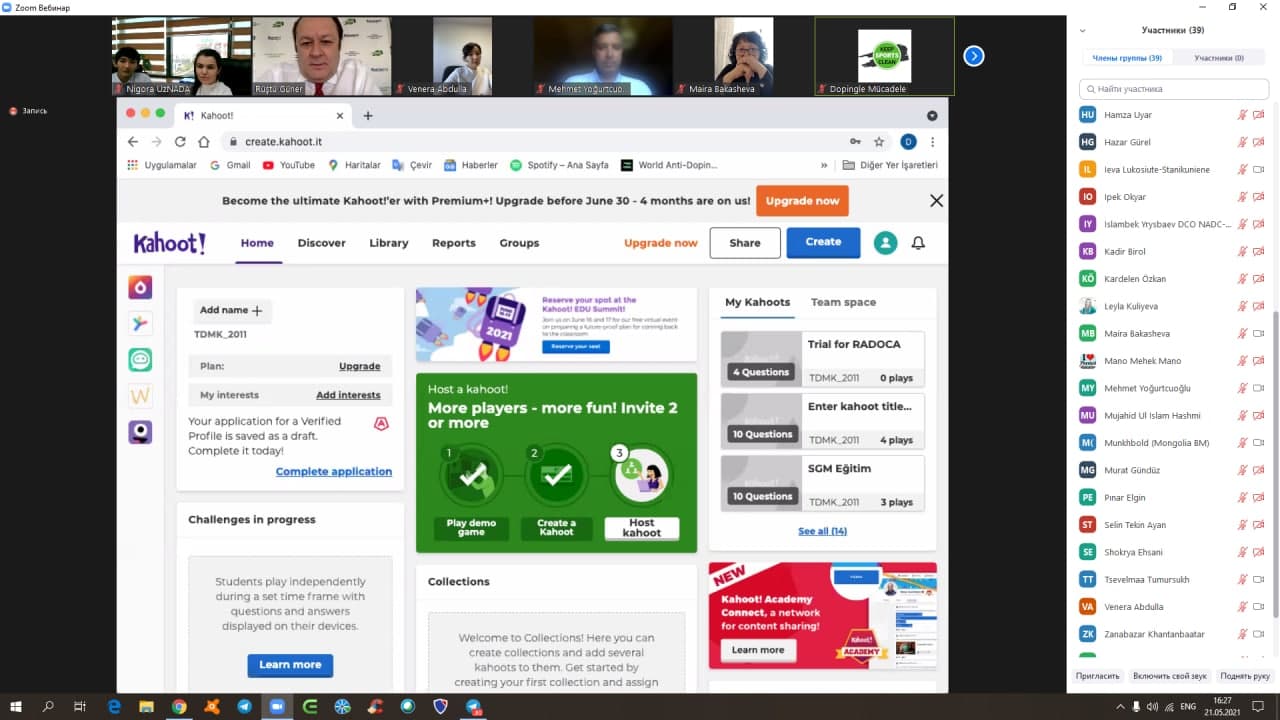This screenshot has height=720, width=1280.
Task: Open Chrome profile D avatar
Action: tap(908, 142)
